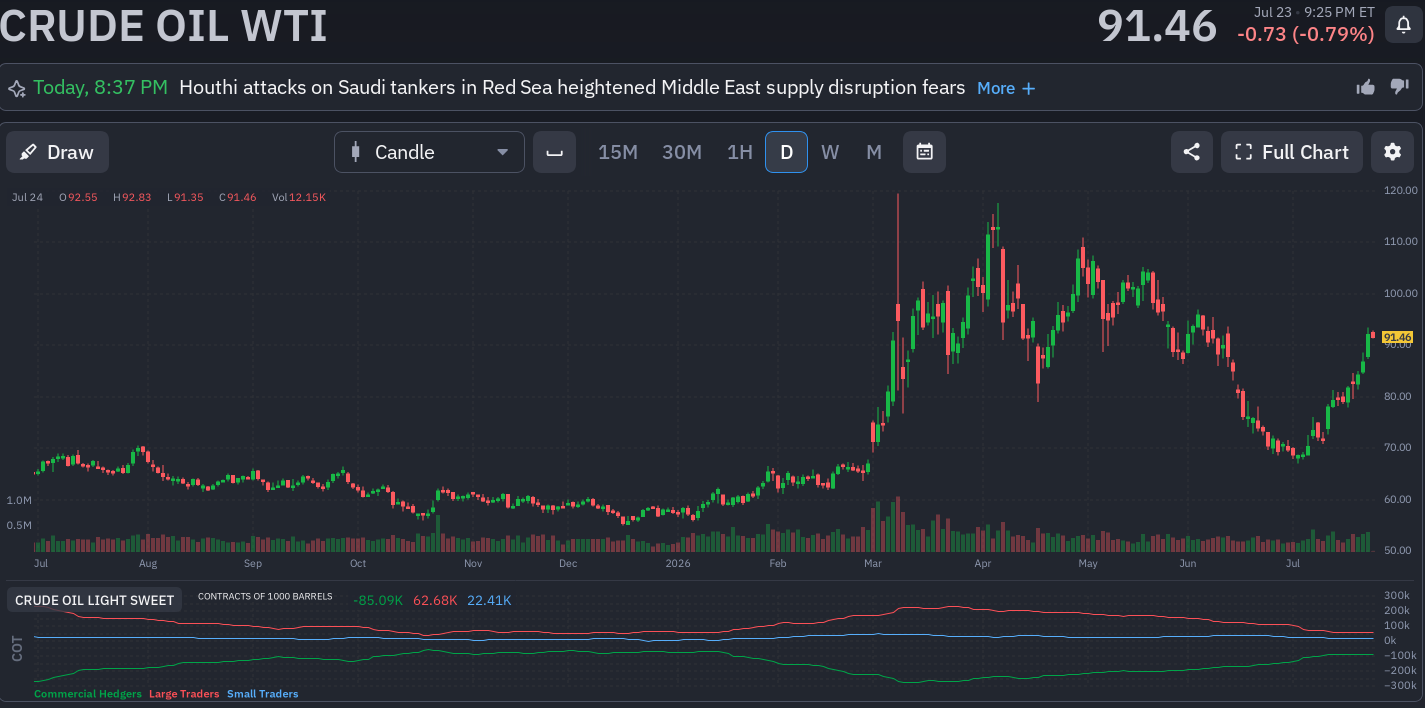This screenshot has width=1425, height=708.
Task: Click the 2026 label on time axis
Action: (677, 563)
